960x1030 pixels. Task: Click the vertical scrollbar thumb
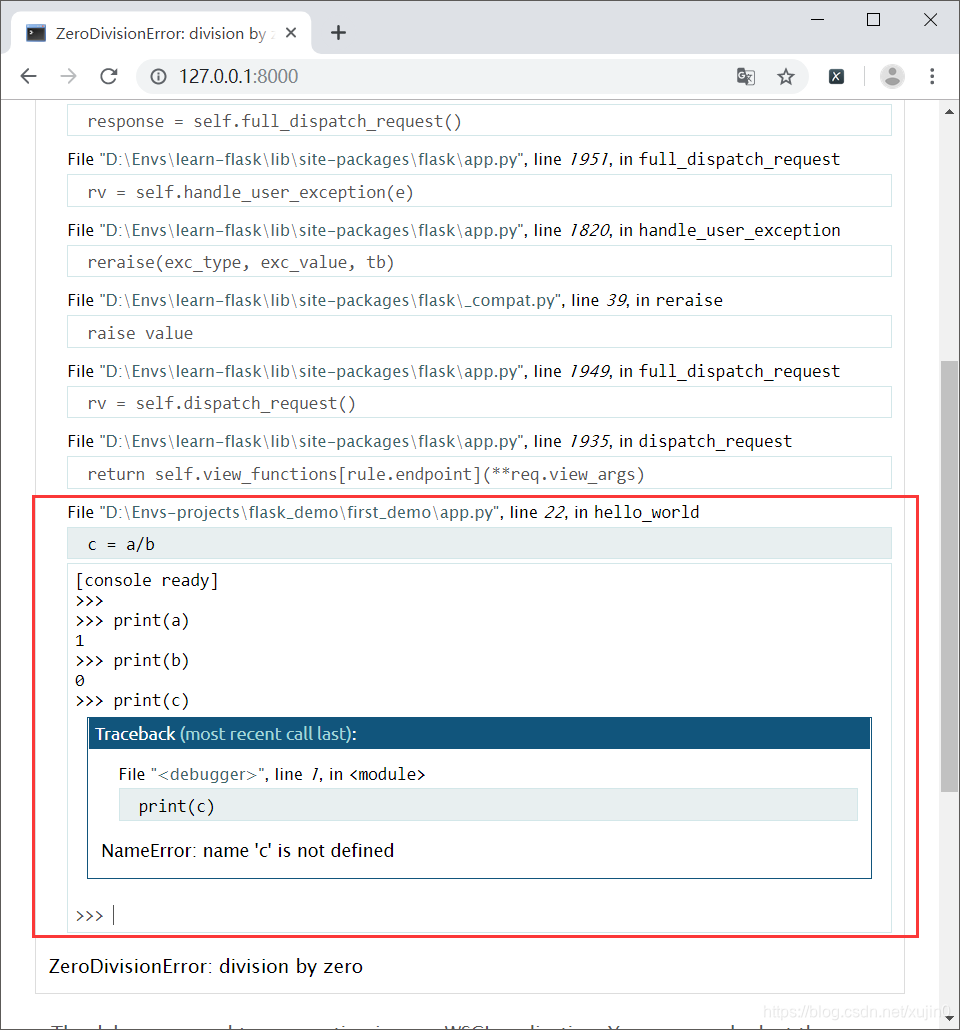coord(949,575)
